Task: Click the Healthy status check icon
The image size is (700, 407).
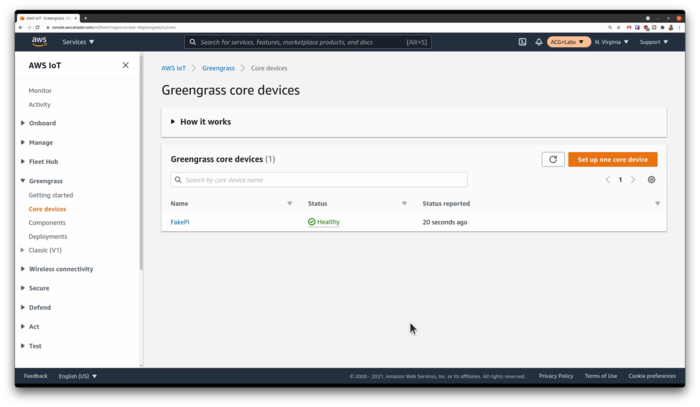Action: (312, 222)
